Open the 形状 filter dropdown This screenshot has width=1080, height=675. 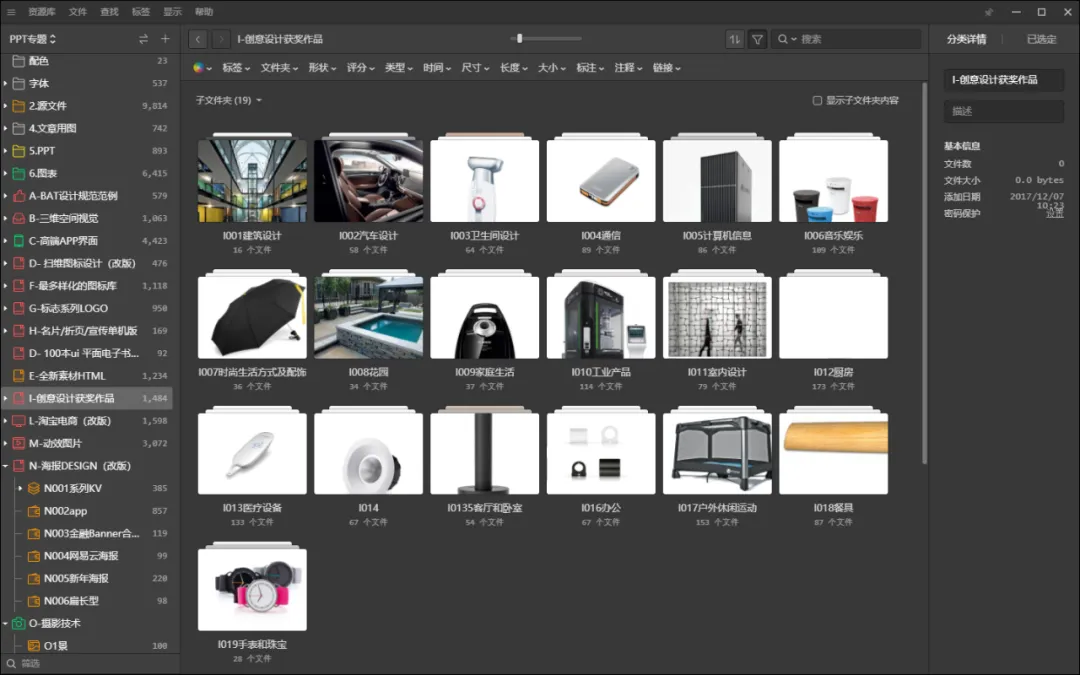pyautogui.click(x=322, y=68)
